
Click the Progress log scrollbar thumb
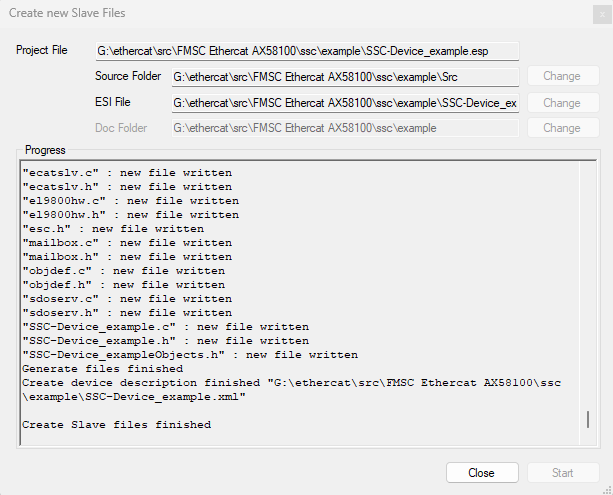[x=588, y=420]
